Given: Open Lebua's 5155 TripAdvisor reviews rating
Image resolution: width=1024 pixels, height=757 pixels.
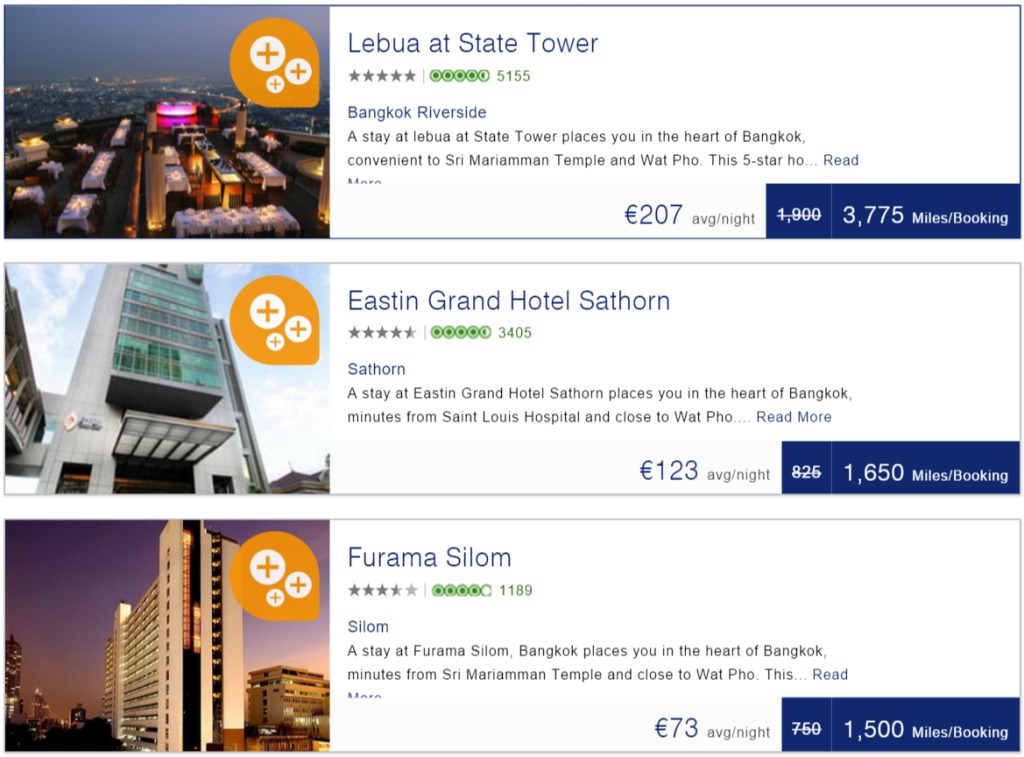Looking at the screenshot, I should (480, 76).
